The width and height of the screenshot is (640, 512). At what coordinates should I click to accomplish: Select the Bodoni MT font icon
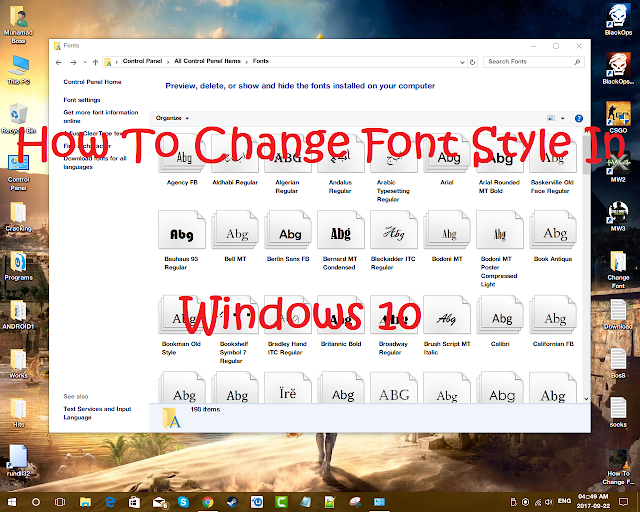pos(447,230)
